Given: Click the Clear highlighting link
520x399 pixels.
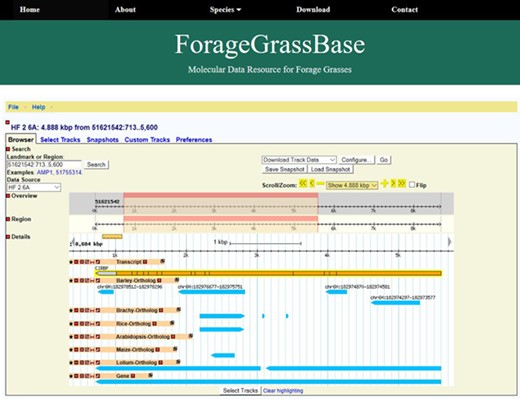Looking at the screenshot, I should tap(283, 391).
